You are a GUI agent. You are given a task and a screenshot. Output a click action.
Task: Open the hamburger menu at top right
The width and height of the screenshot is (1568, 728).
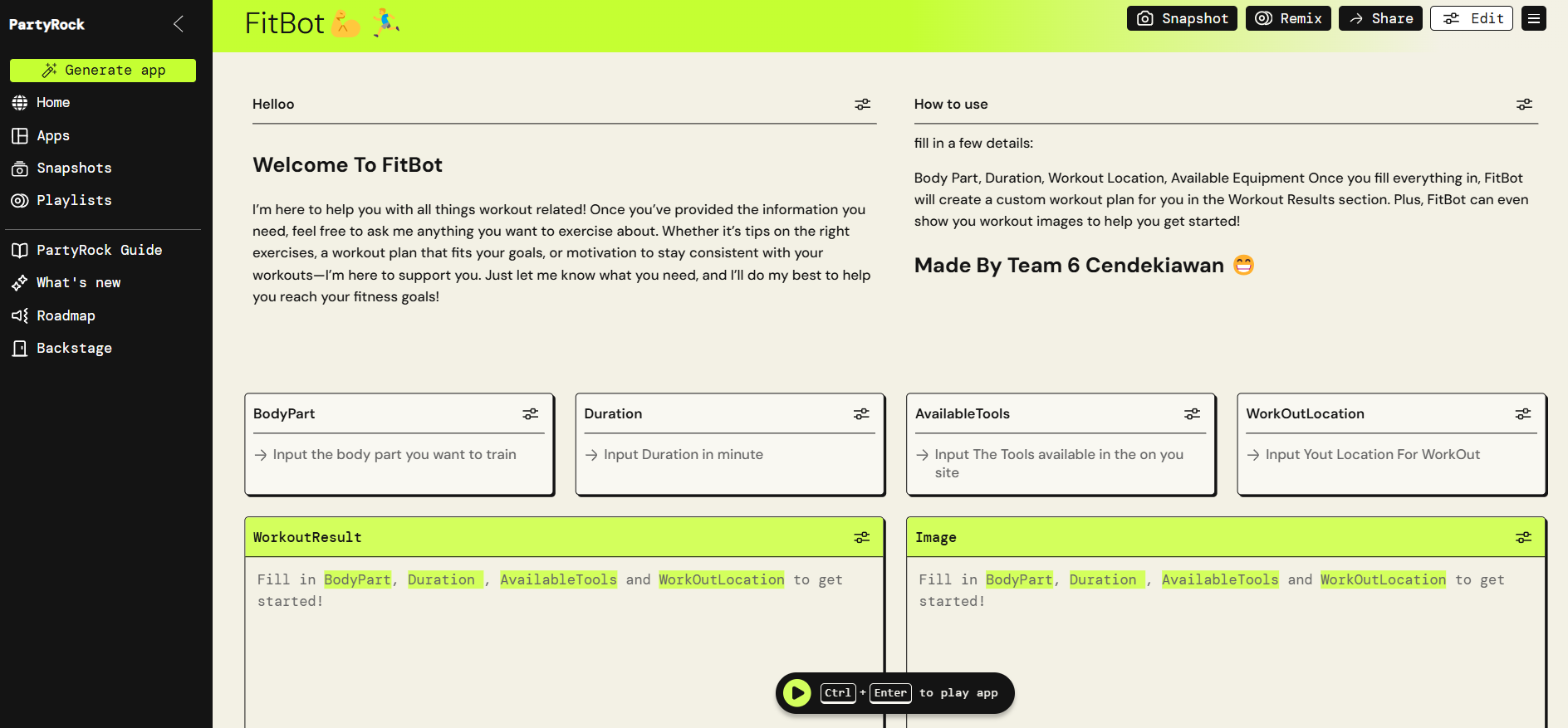coord(1533,18)
